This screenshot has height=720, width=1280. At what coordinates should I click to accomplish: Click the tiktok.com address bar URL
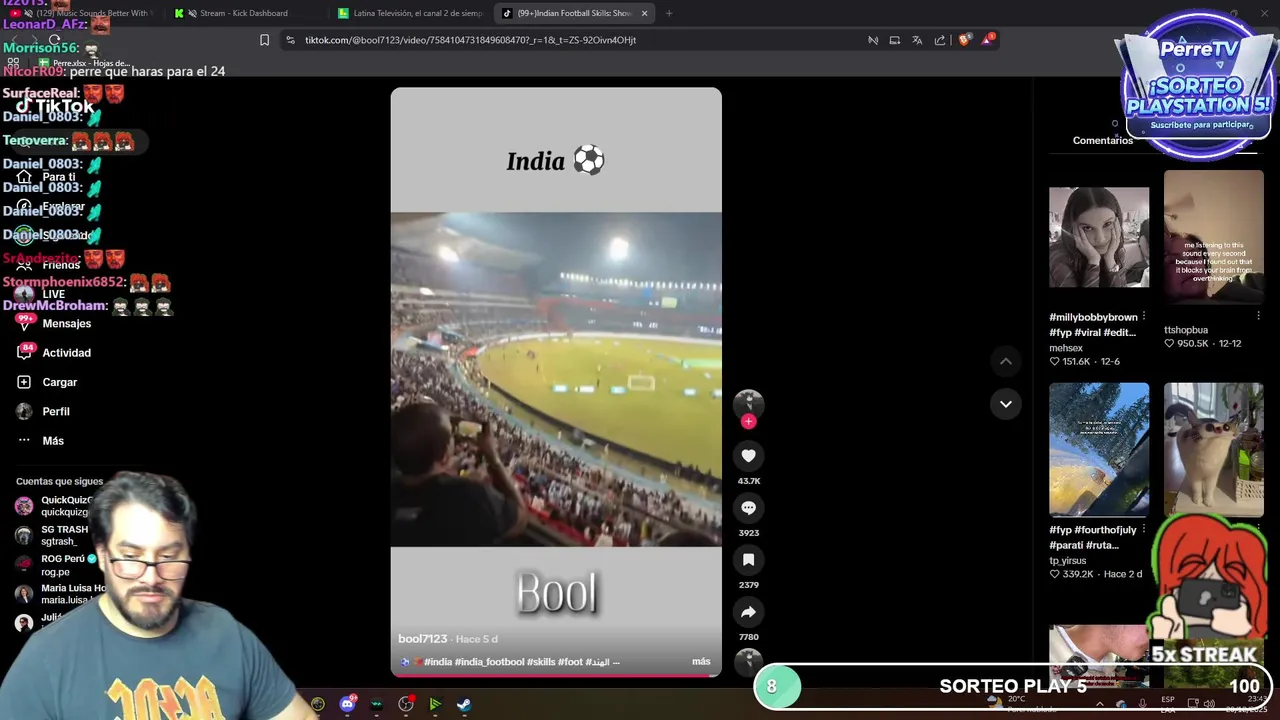(470, 40)
